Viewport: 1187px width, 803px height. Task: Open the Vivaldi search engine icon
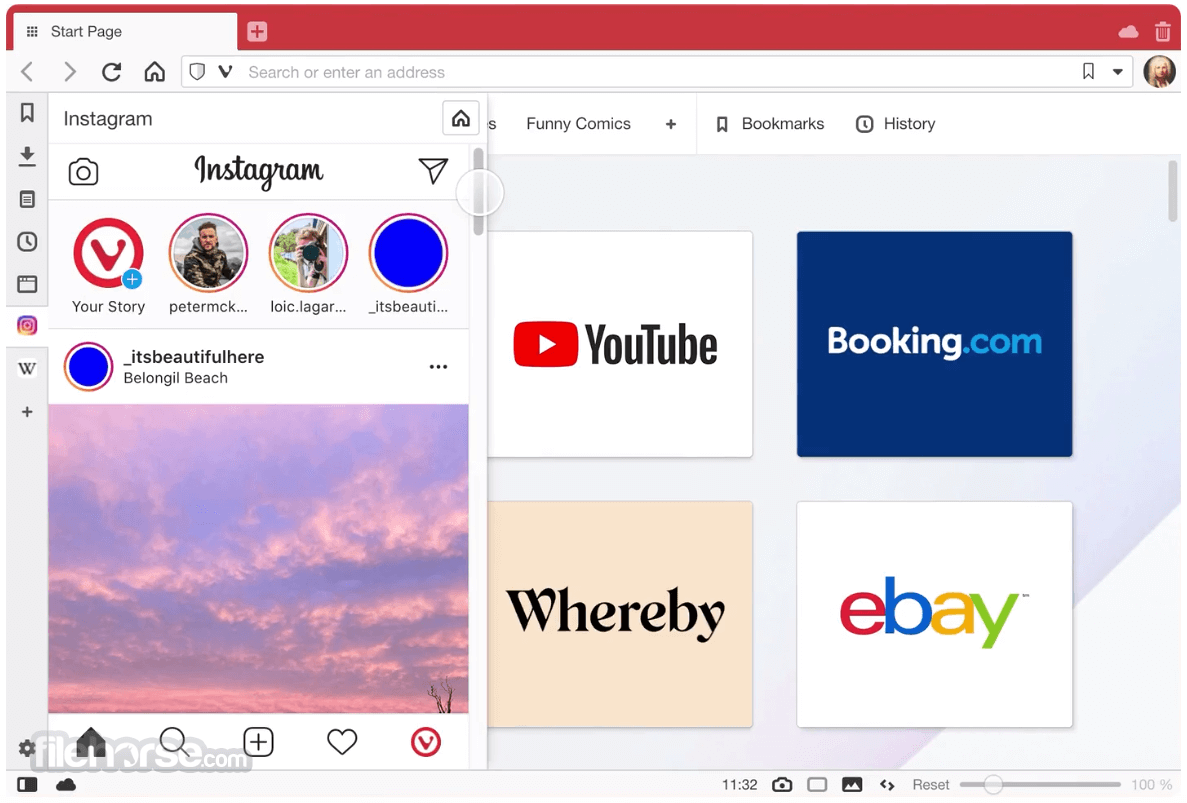click(x=226, y=72)
